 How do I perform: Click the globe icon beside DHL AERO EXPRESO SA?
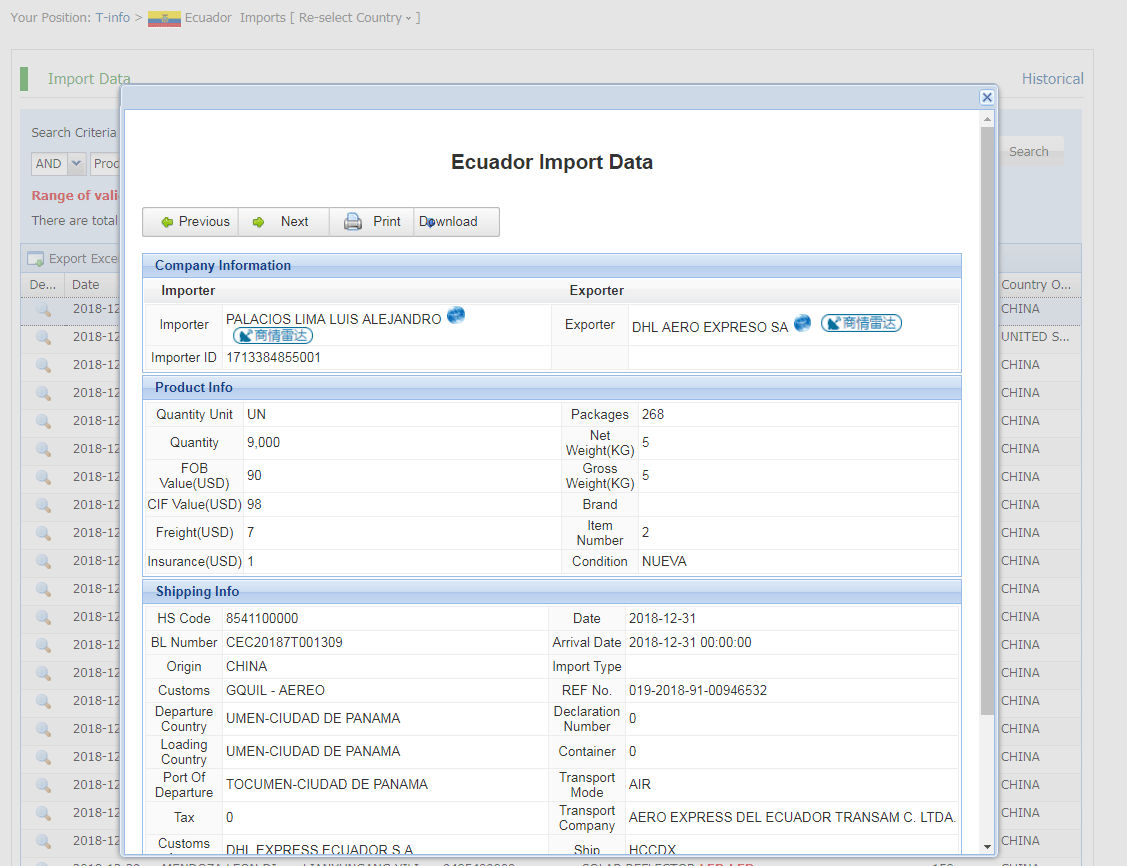click(x=802, y=323)
